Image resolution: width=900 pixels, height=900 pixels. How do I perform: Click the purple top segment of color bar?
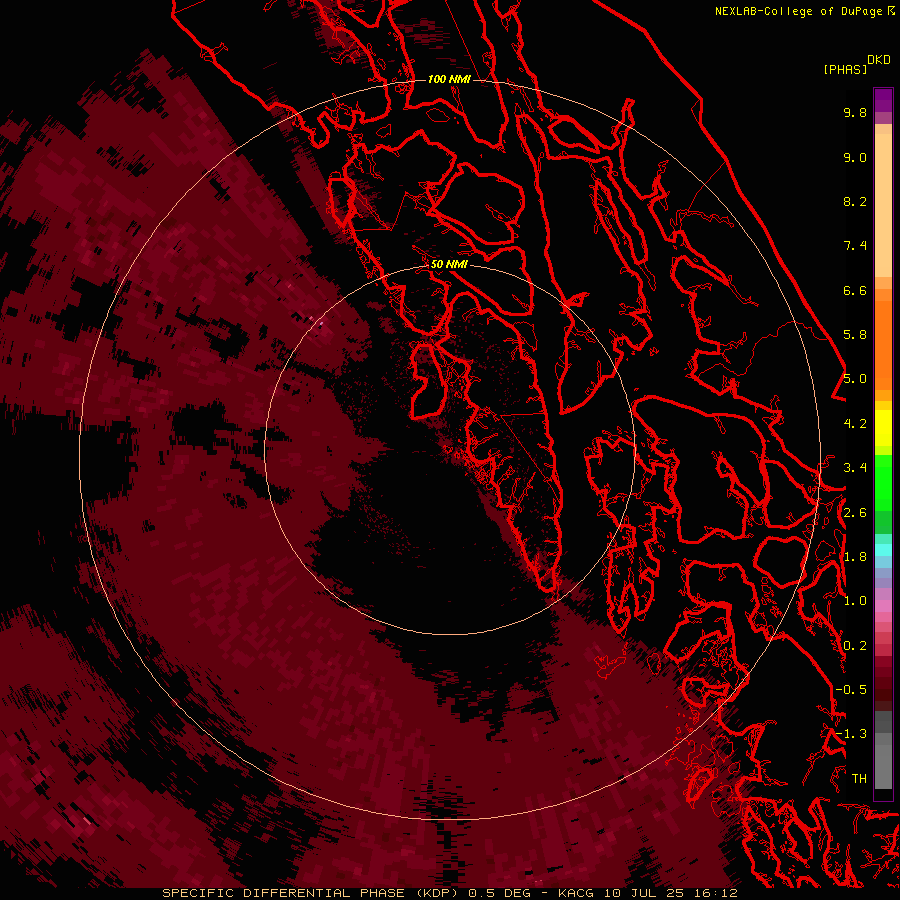[883, 100]
